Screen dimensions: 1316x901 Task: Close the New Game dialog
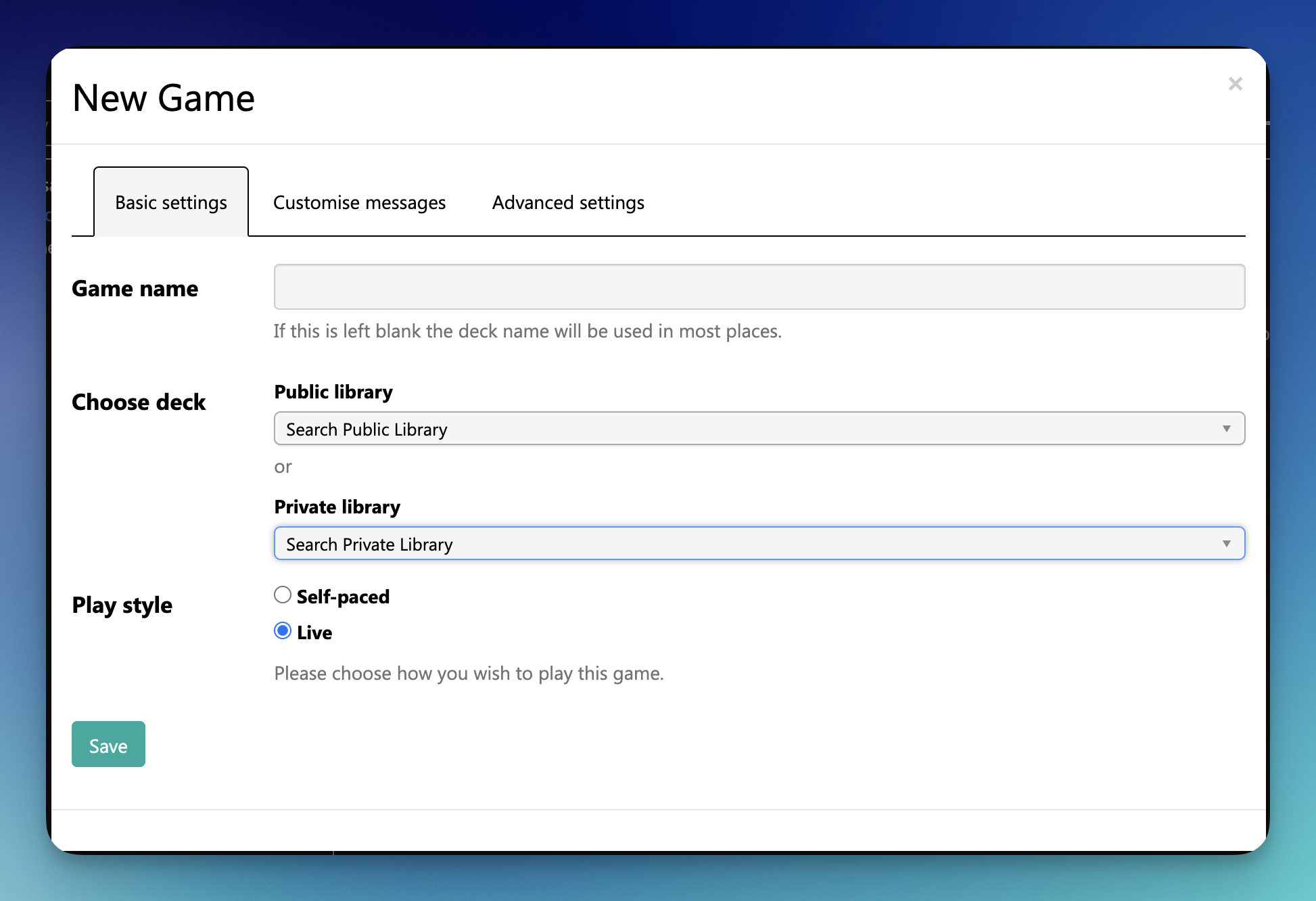click(x=1235, y=84)
